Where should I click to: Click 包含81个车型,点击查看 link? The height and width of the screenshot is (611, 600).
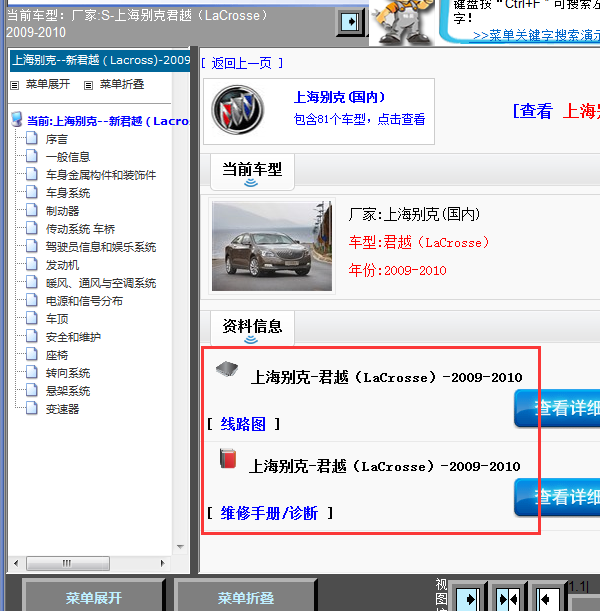(x=359, y=119)
